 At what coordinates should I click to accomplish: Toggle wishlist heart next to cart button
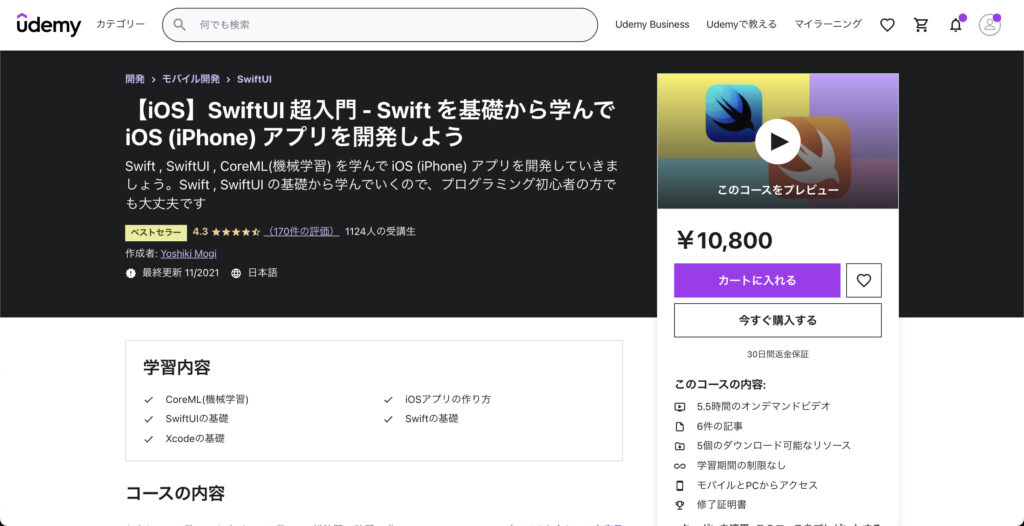coord(863,280)
